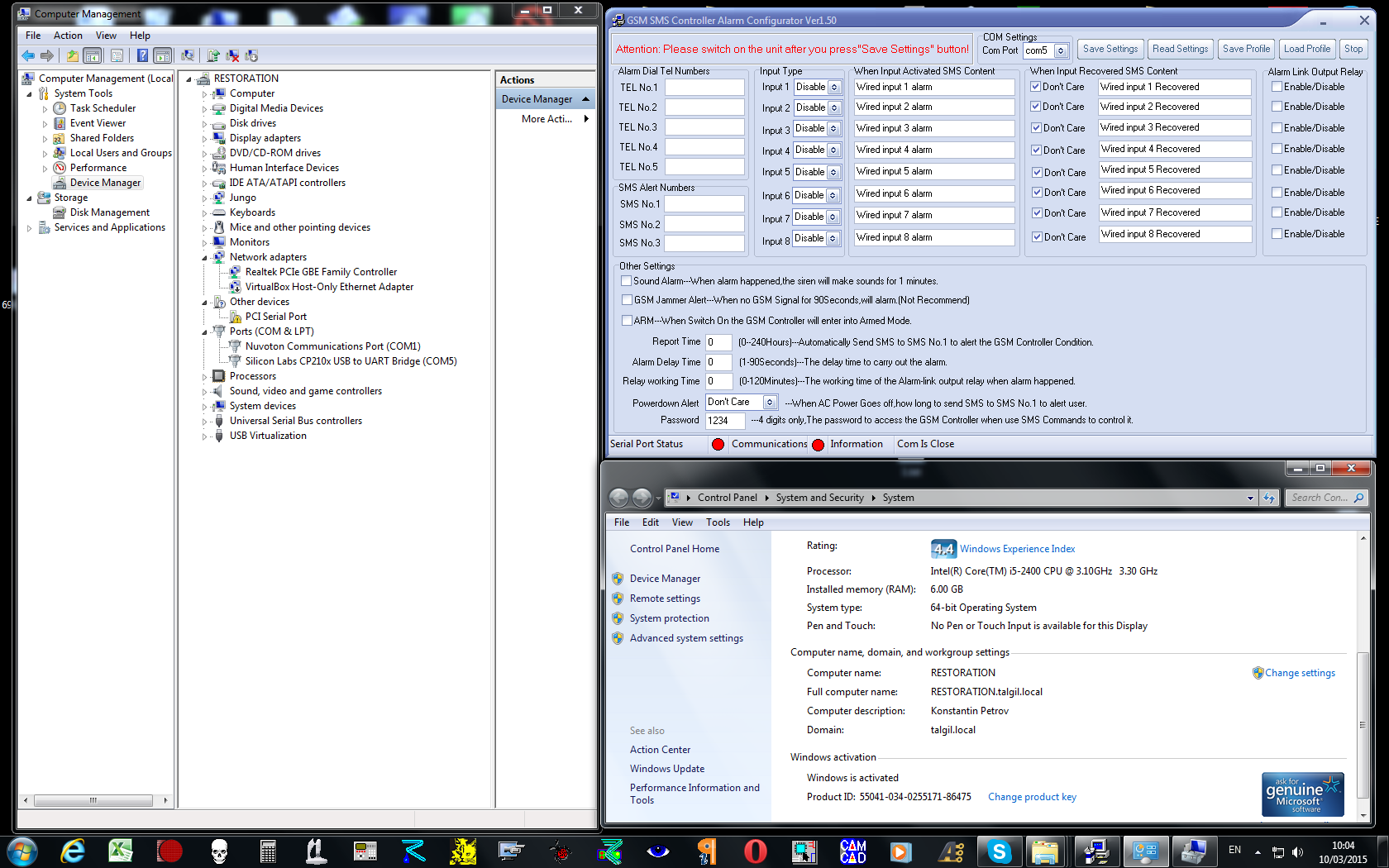The image size is (1389, 868).
Task: Check last Enable/Disable relay box, Wired input 8 row
Action: (1277, 234)
